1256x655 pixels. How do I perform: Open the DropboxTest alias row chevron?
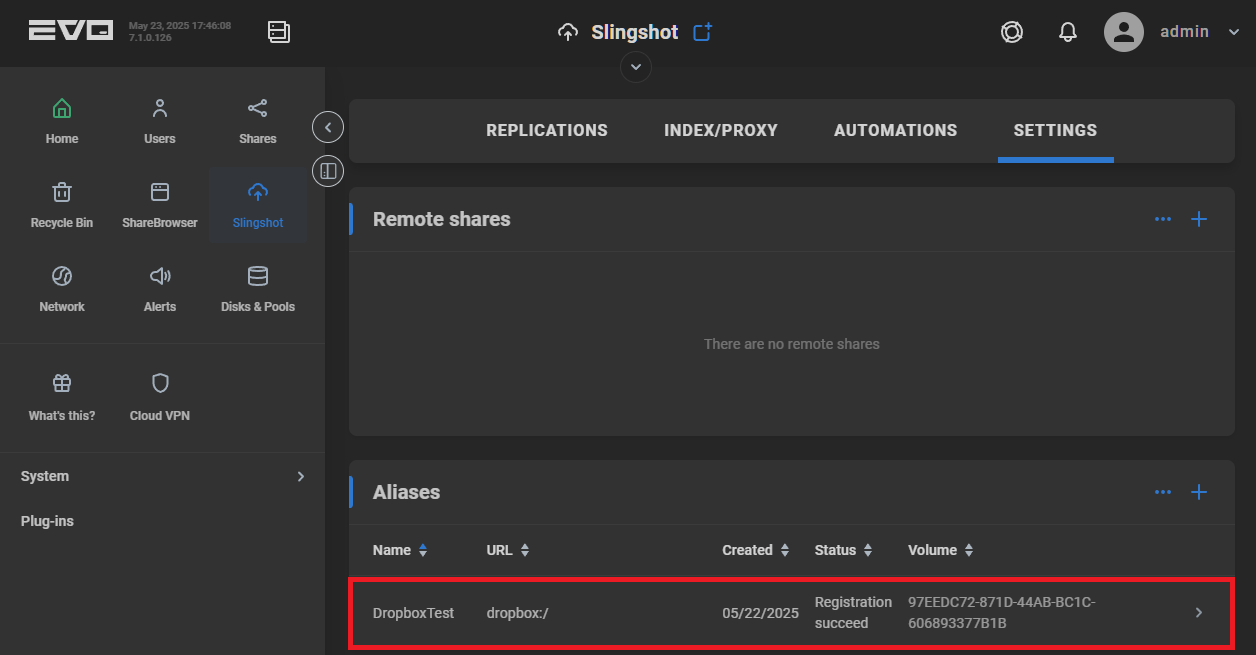click(1199, 612)
